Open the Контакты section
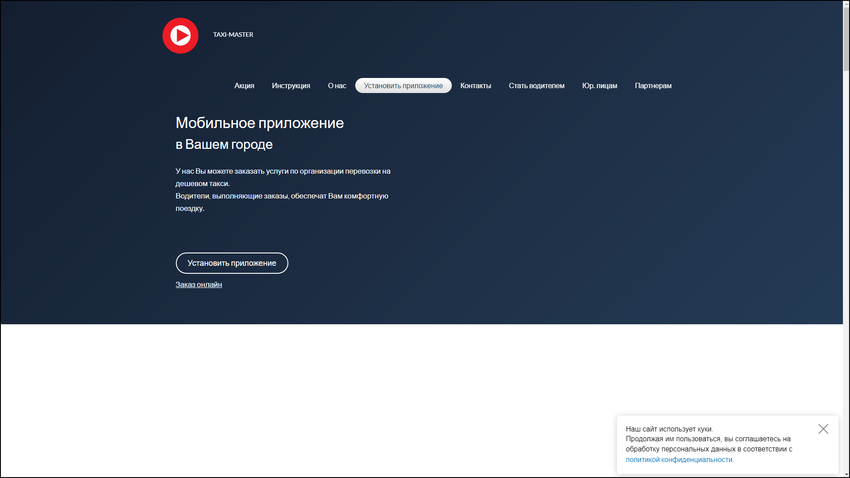Screen dimensions: 850x478 pos(475,86)
